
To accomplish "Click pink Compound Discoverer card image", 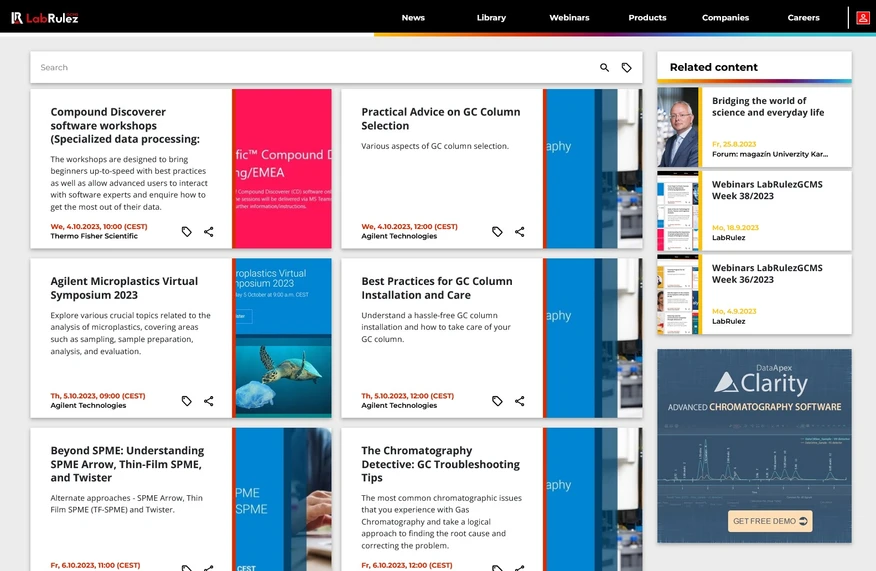I will click(x=282, y=169).
